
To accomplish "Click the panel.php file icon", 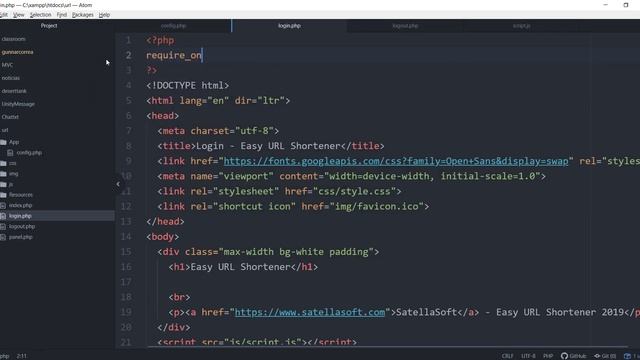I will coord(3,237).
